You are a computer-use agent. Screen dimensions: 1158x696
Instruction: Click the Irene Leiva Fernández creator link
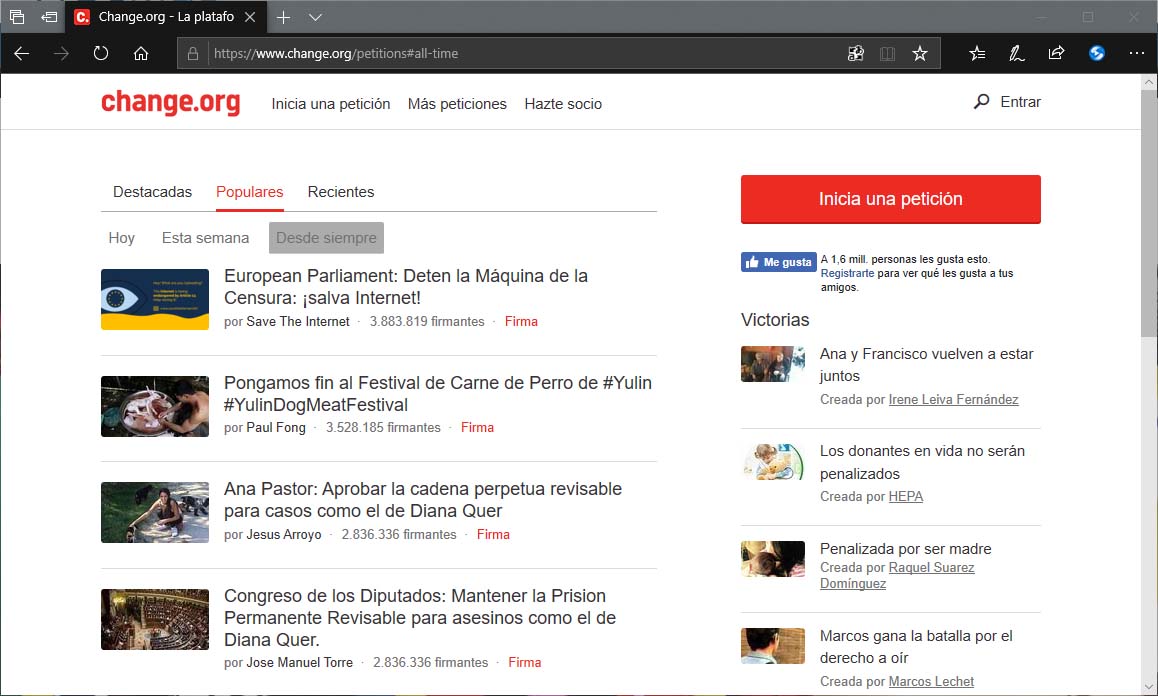pos(953,400)
